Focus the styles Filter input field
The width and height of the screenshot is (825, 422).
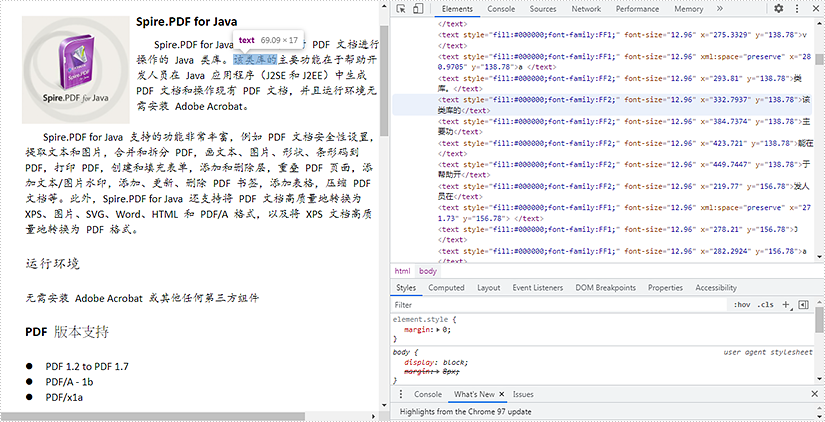(x=558, y=305)
